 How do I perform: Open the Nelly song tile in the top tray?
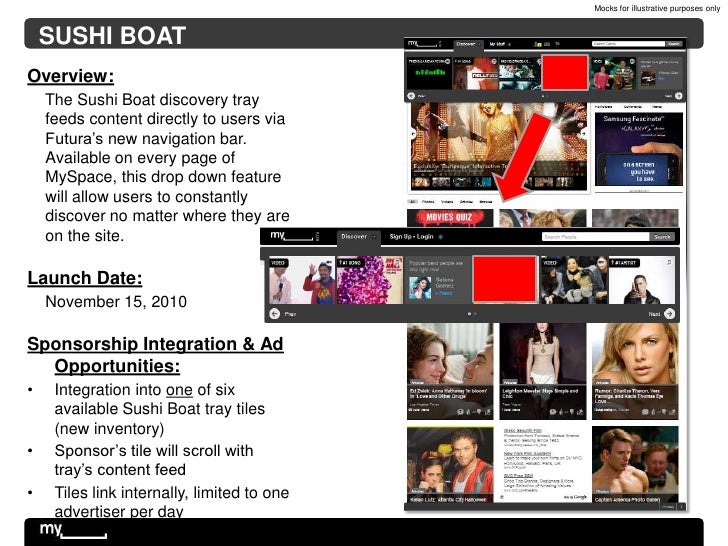click(476, 73)
